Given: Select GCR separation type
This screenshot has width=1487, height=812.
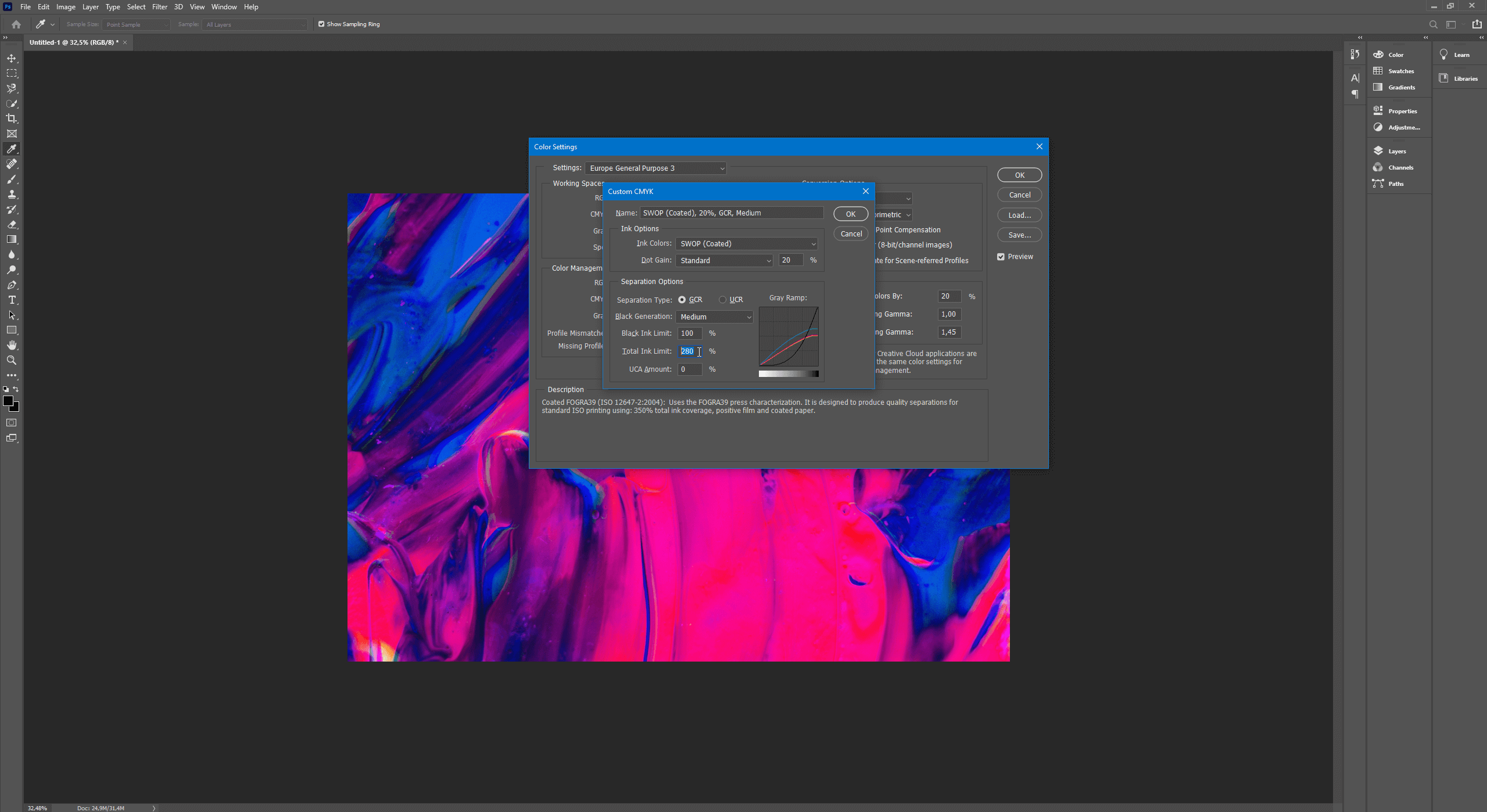Looking at the screenshot, I should tap(682, 300).
